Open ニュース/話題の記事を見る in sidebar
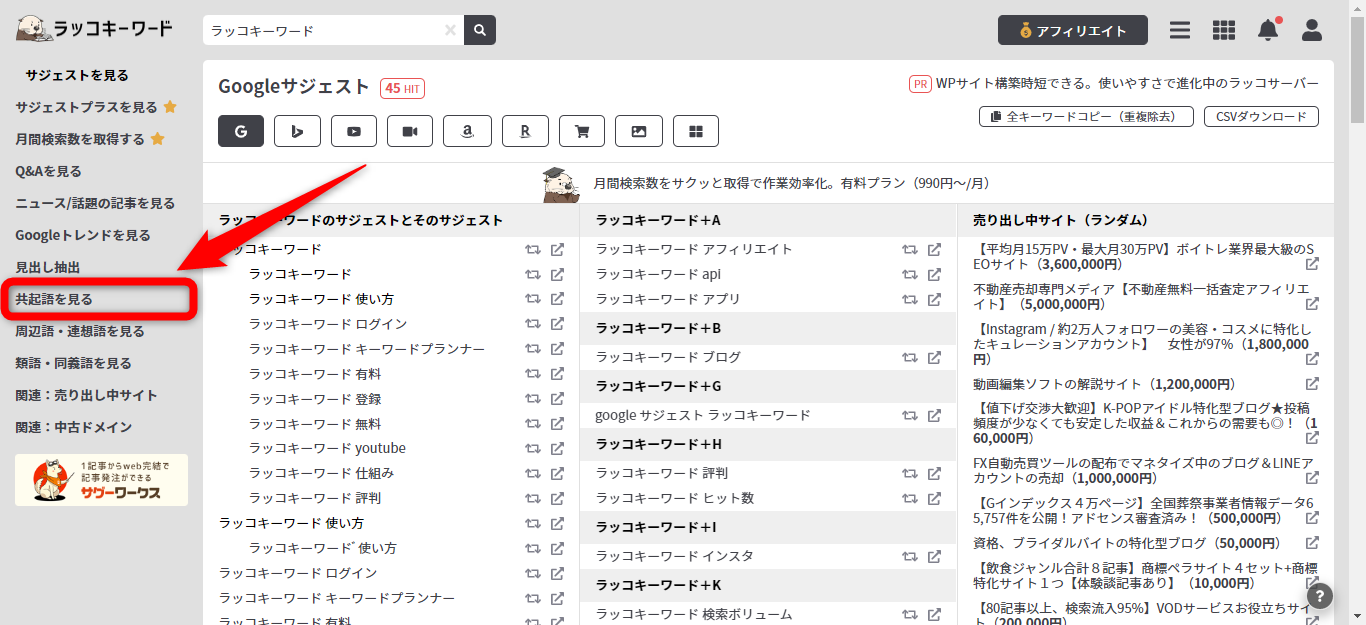The width and height of the screenshot is (1366, 625). [95, 203]
